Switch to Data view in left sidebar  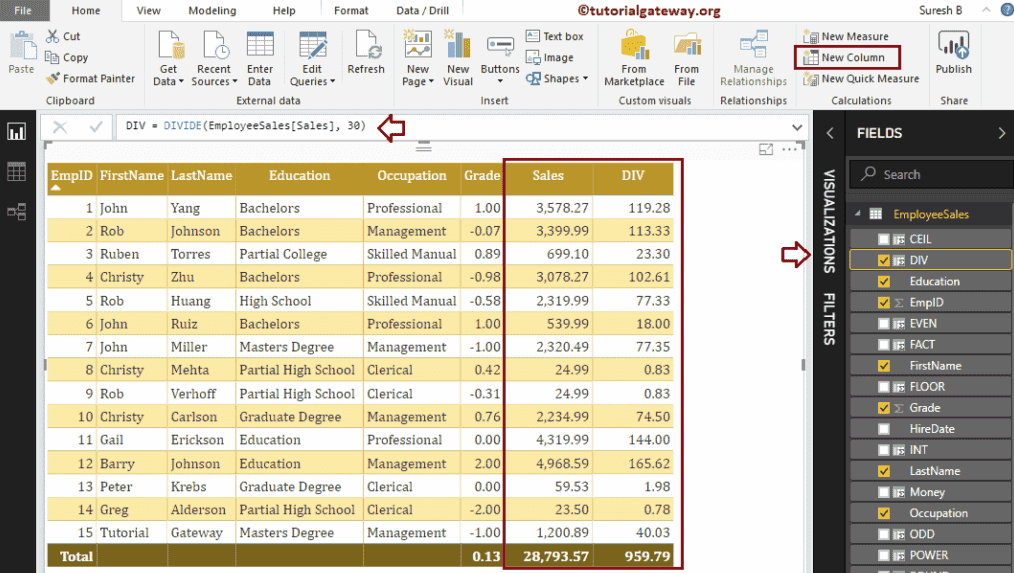click(x=16, y=172)
